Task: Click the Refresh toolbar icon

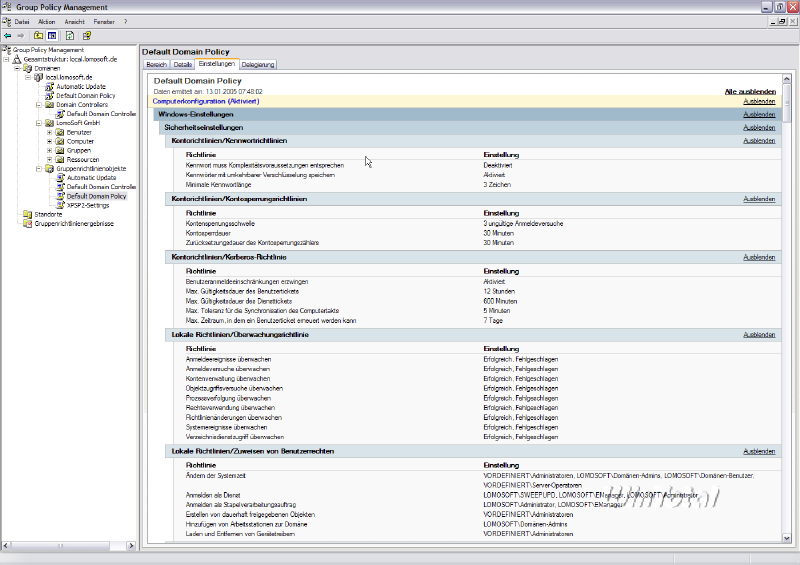Action: click(70, 35)
